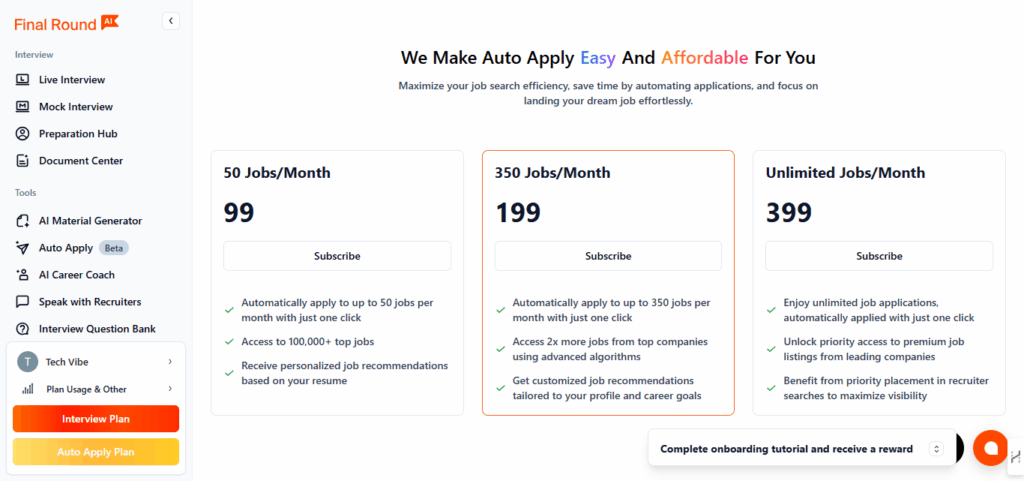
Task: Open the orange chat support bubble
Action: click(990, 448)
